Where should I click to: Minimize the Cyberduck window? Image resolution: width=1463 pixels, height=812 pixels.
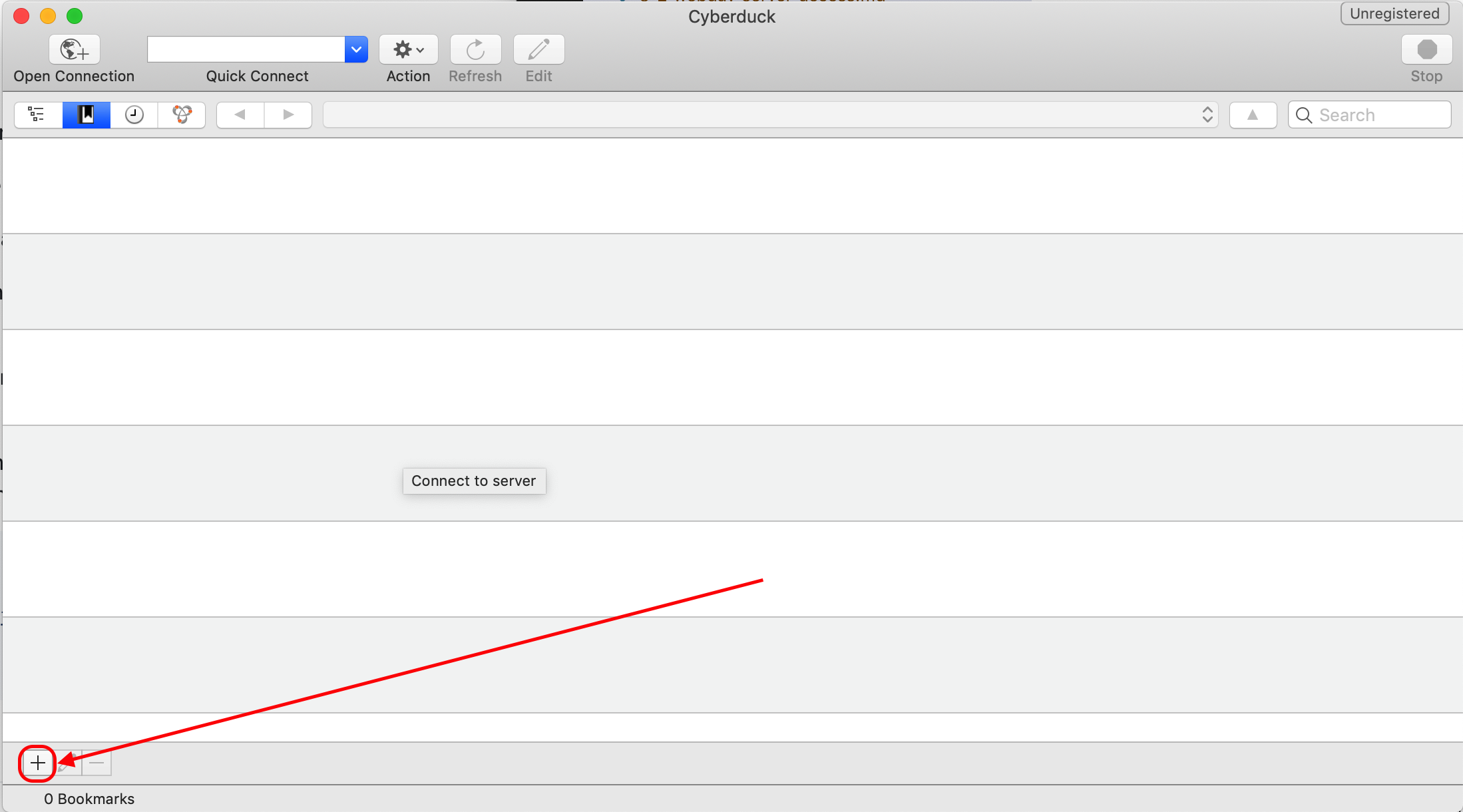pyautogui.click(x=48, y=15)
